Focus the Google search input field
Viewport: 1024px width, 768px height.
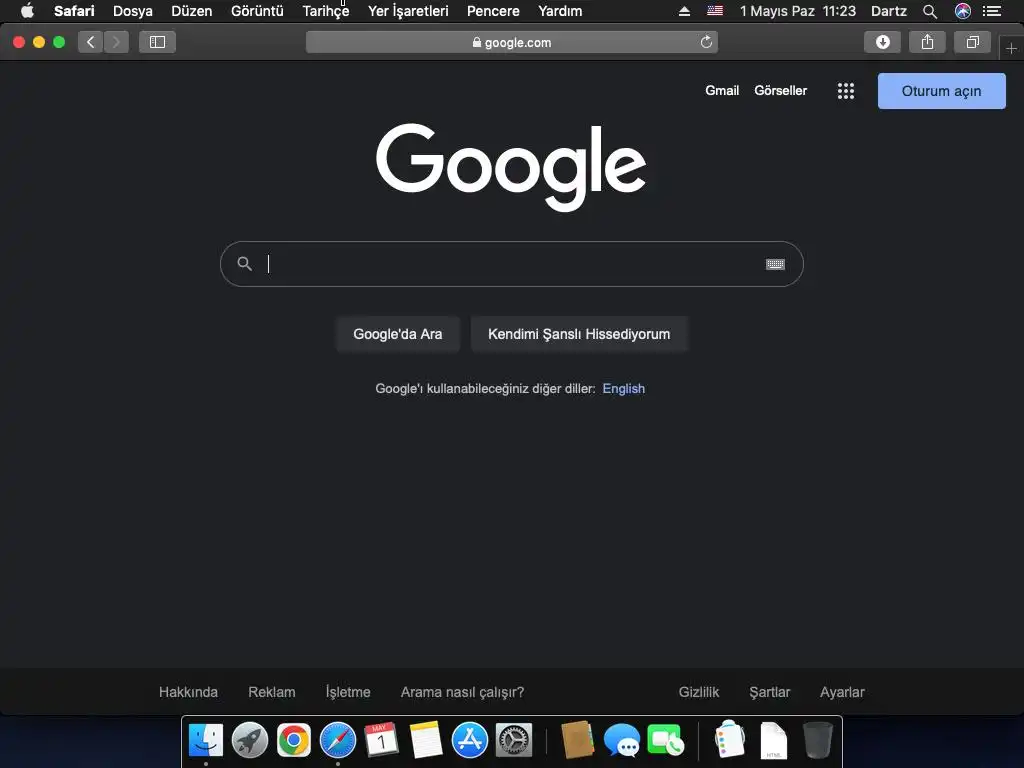point(513,264)
